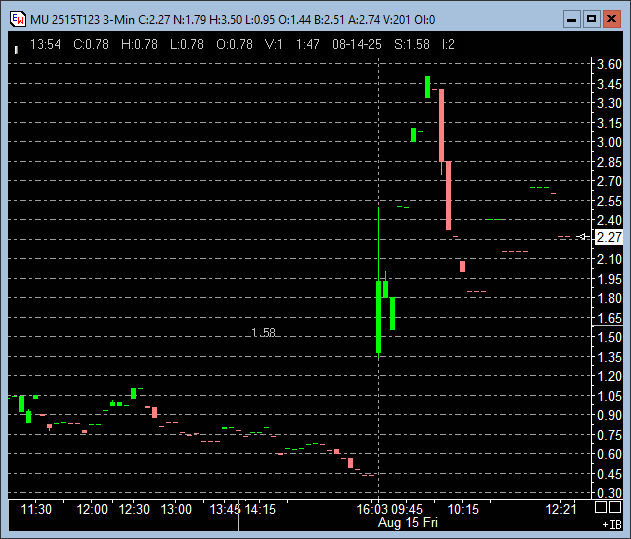Click the 1.20 price axis label

[x=609, y=376]
